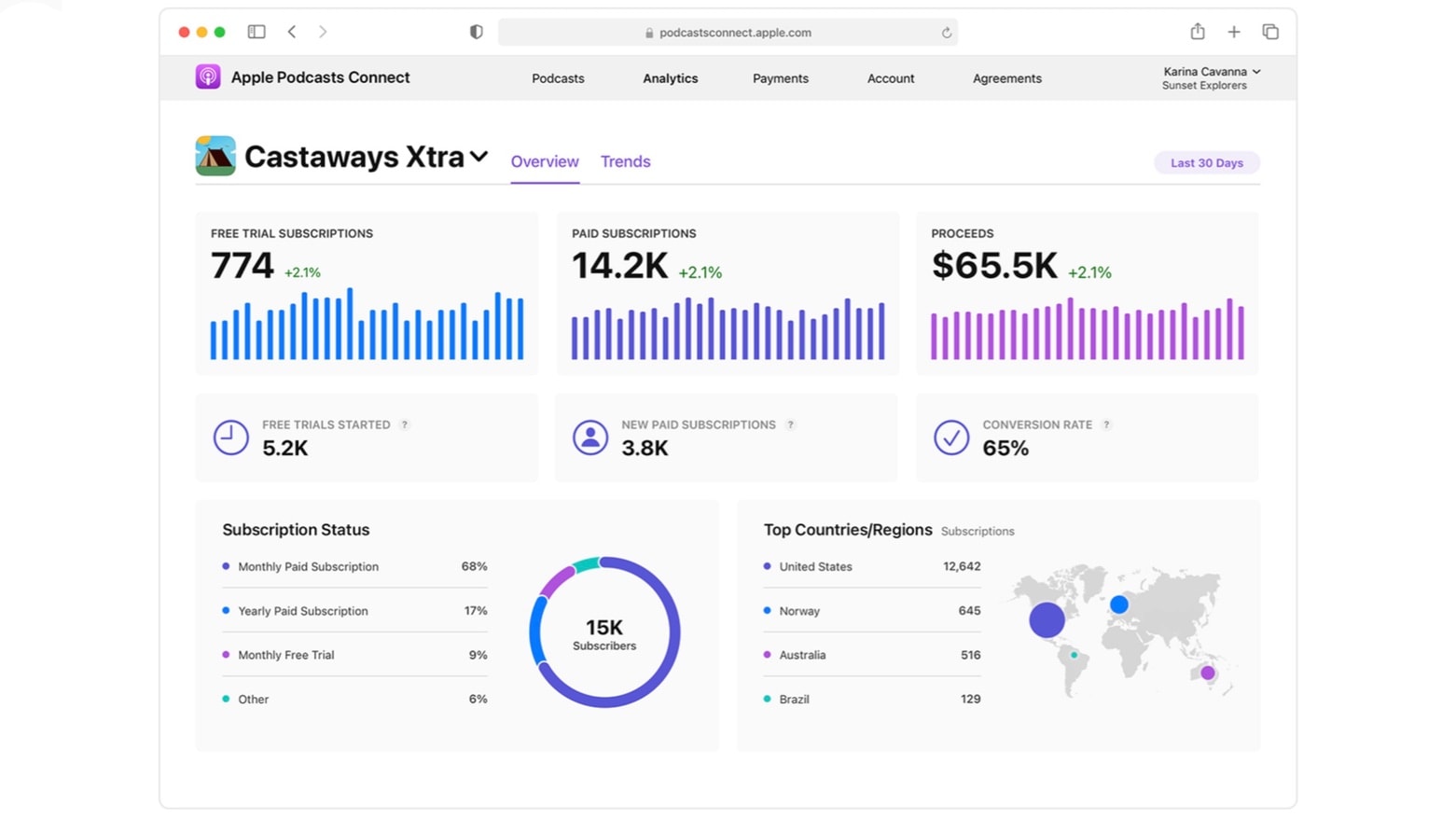Click help icon beside Free Trials Started
The width and height of the screenshot is (1456, 819).
pos(405,425)
